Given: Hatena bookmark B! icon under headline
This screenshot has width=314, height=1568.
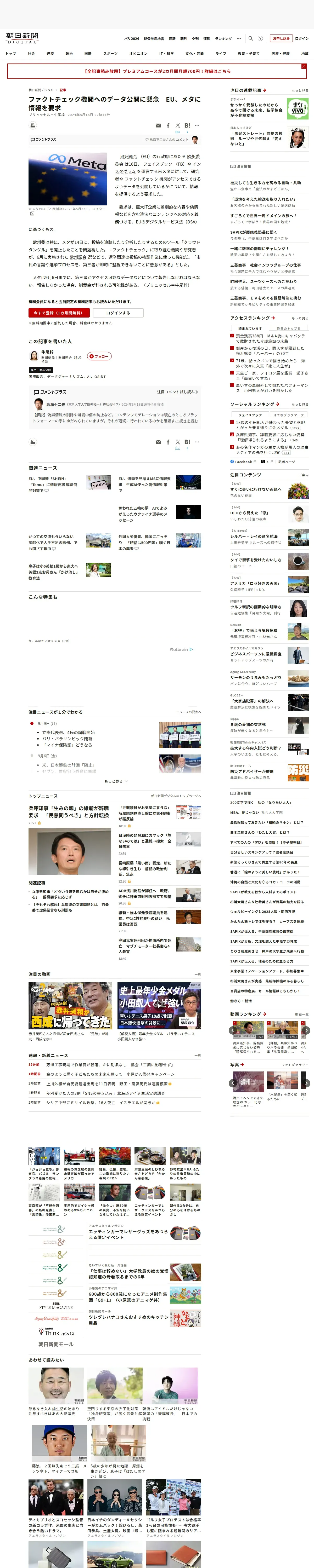Looking at the screenshot, I should [187, 125].
